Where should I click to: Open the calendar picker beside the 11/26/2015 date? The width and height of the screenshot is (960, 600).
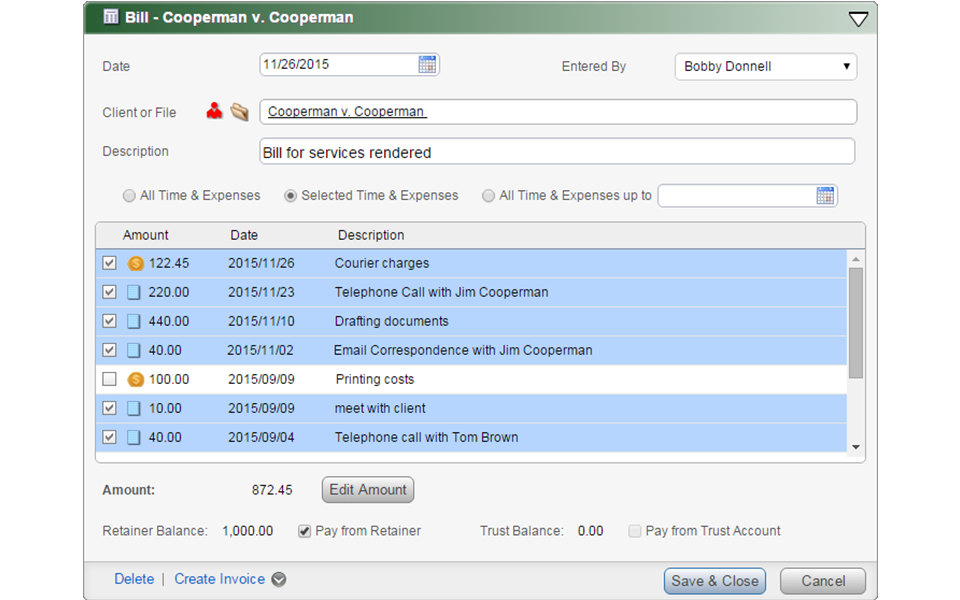(427, 64)
